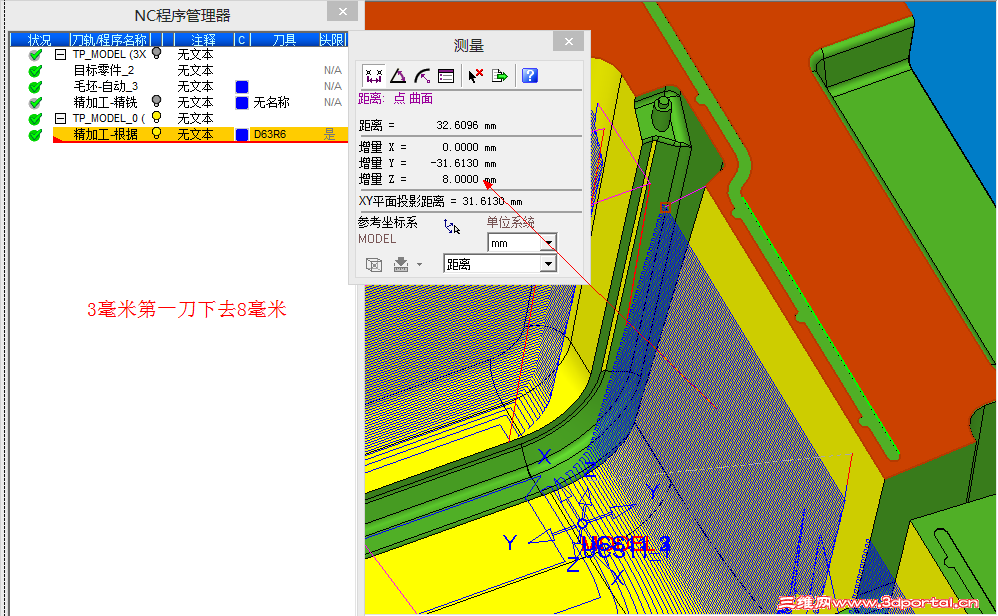
Task: Click status checkmark for 目标零件_2 row
Action: click(x=36, y=71)
